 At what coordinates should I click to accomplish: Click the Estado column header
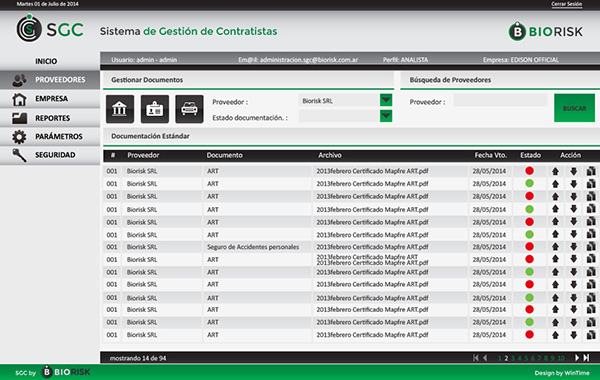(530, 155)
